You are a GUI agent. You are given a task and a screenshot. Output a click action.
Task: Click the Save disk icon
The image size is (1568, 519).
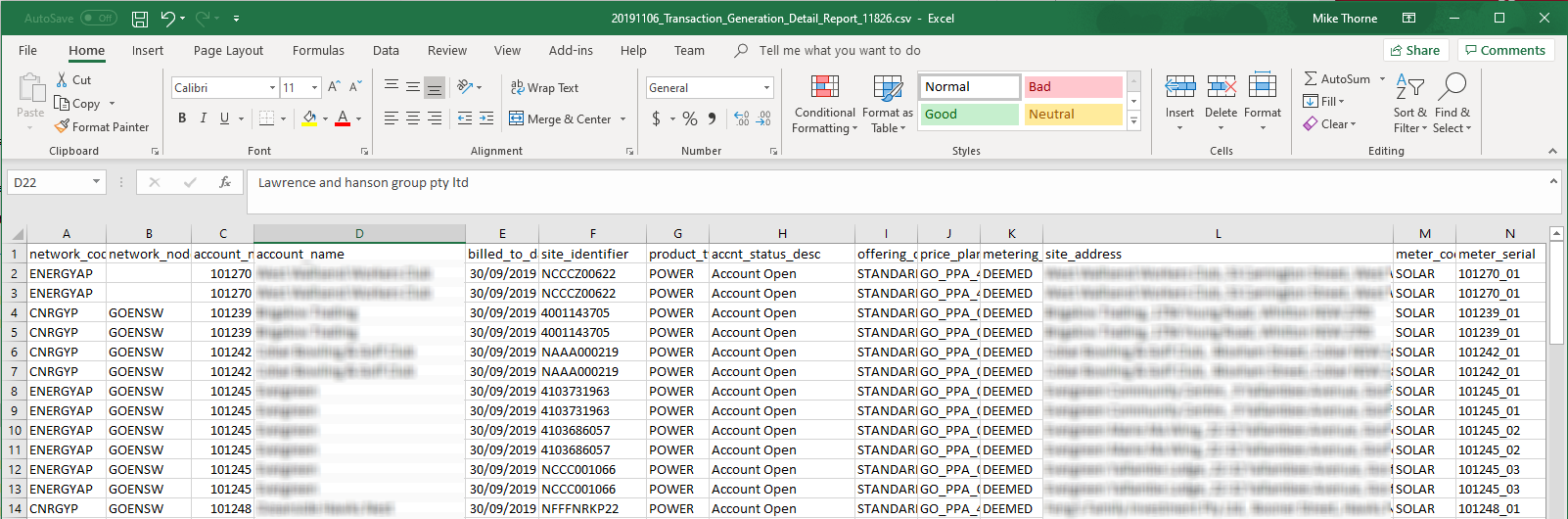click(x=139, y=19)
